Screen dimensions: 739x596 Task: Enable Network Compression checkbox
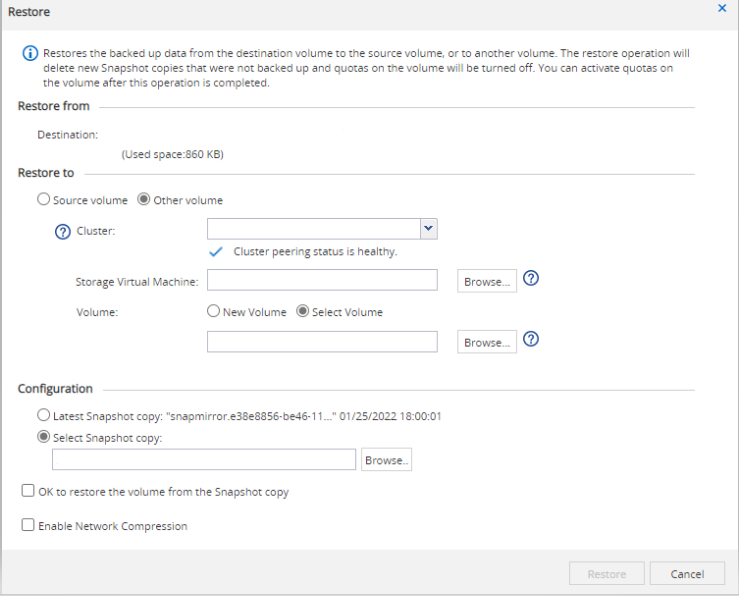tap(28, 525)
